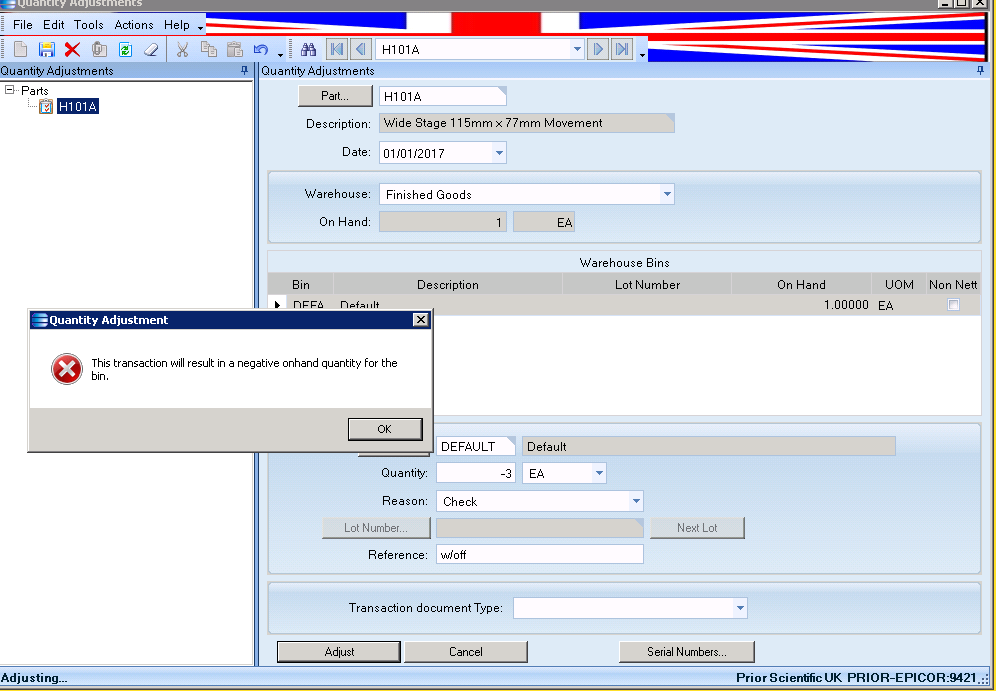996x691 pixels.
Task: Click the Paste clipboard icon
Action: pos(234,49)
